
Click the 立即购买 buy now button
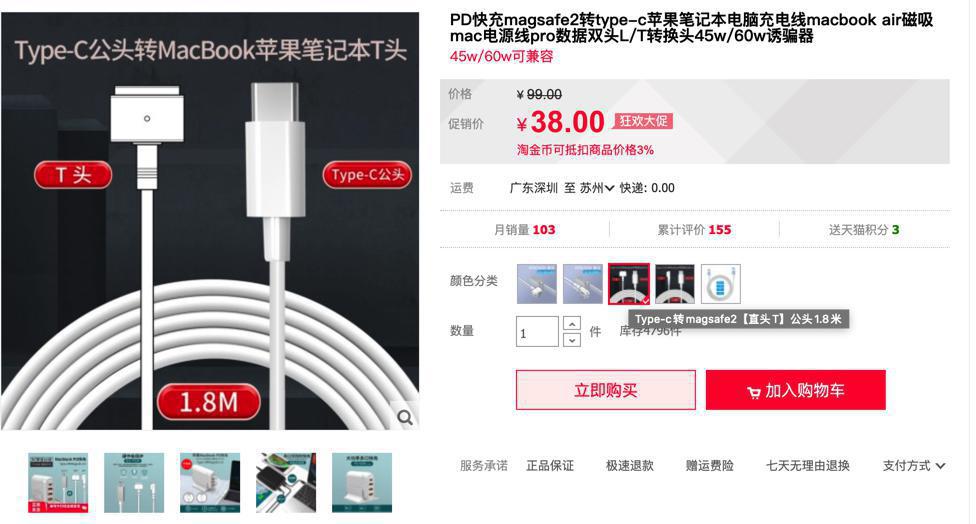(x=606, y=390)
